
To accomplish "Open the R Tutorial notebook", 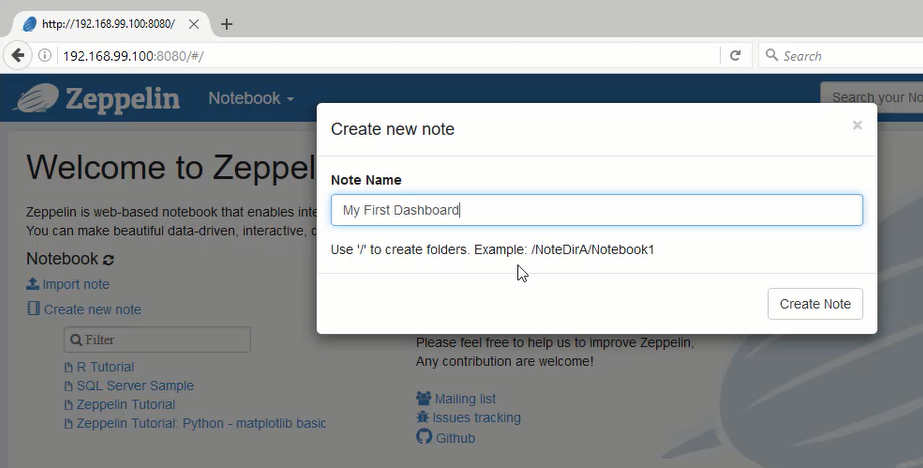I will (x=105, y=367).
